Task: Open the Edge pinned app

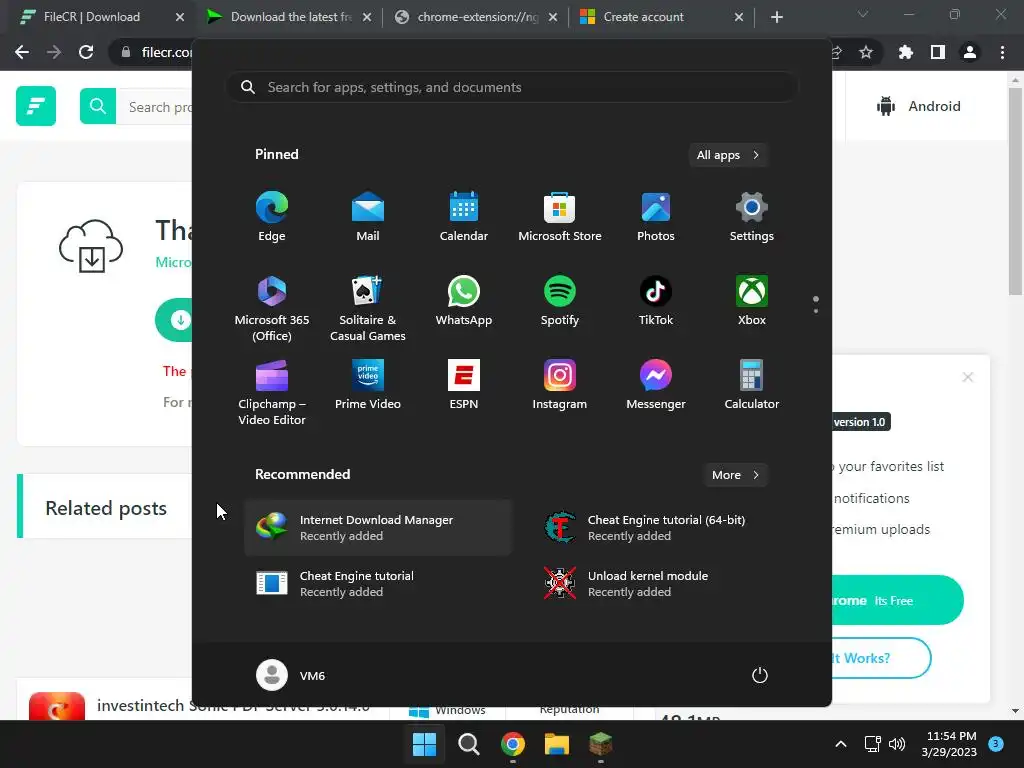Action: [x=272, y=217]
